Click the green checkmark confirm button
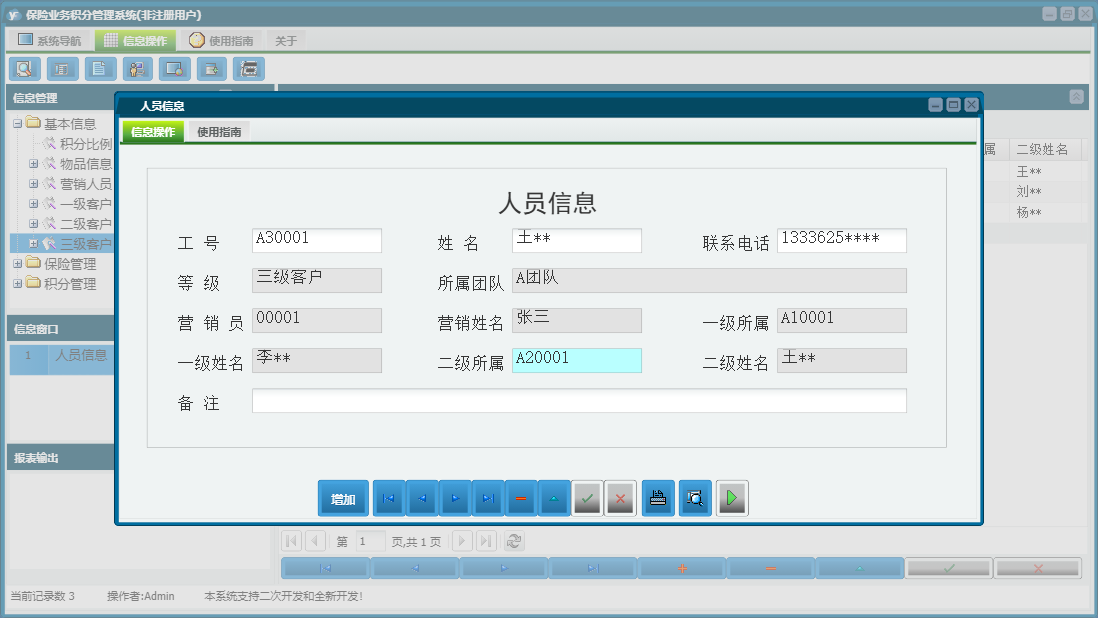Image resolution: width=1098 pixels, height=618 pixels. click(x=588, y=497)
